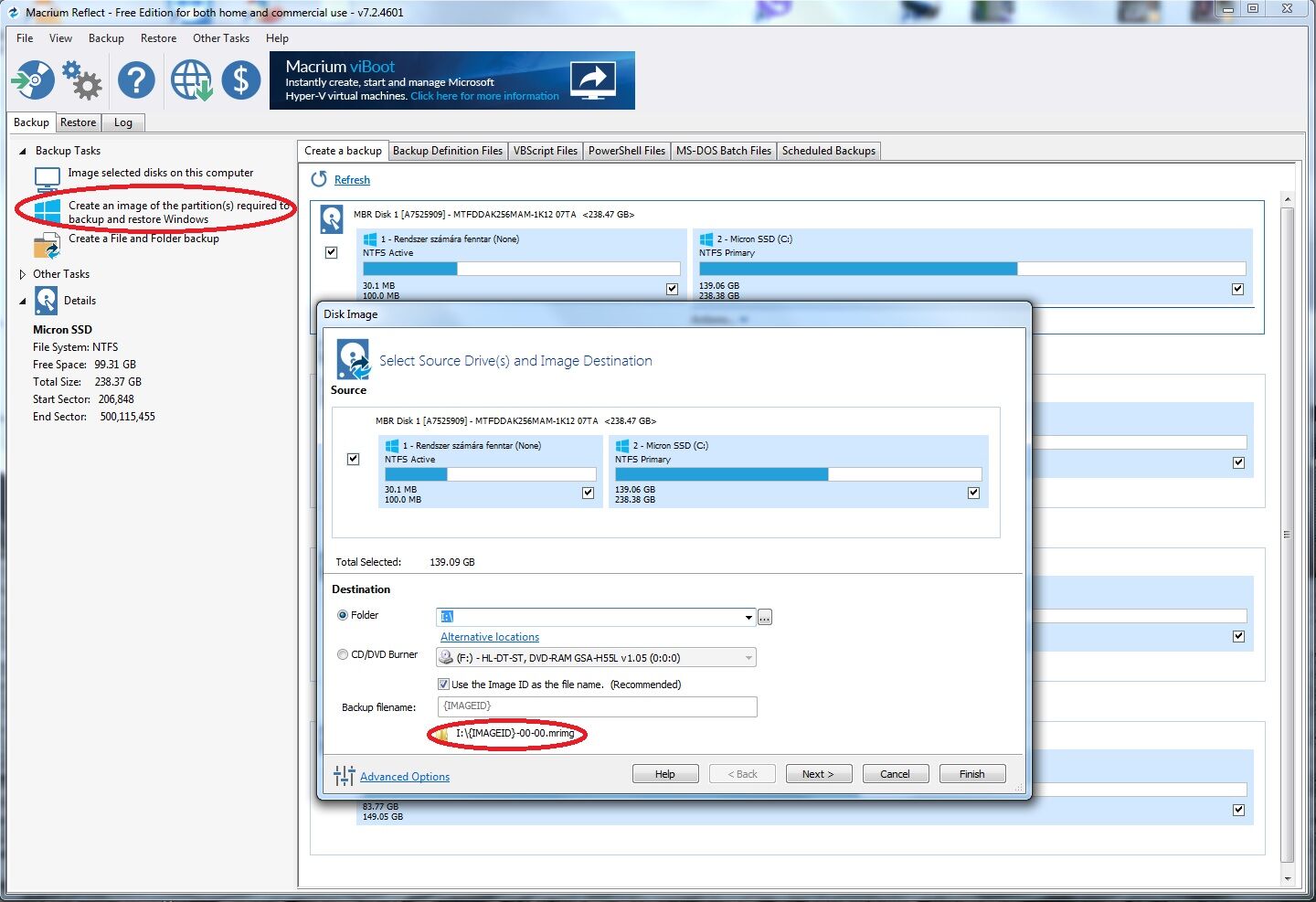The height and width of the screenshot is (902, 1316).
Task: Select Image selected disks on this computer
Action: [x=161, y=173]
